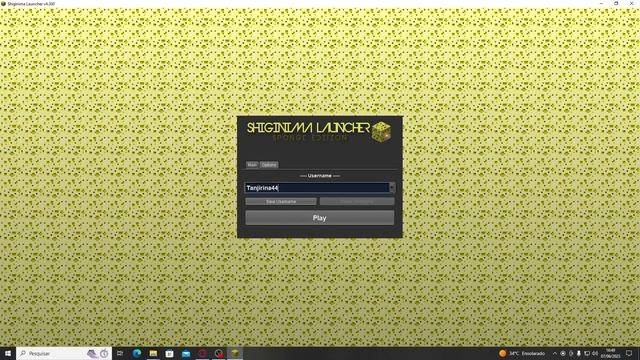Switch to the Options tab
Image resolution: width=640 pixels, height=360 pixels.
[x=269, y=164]
